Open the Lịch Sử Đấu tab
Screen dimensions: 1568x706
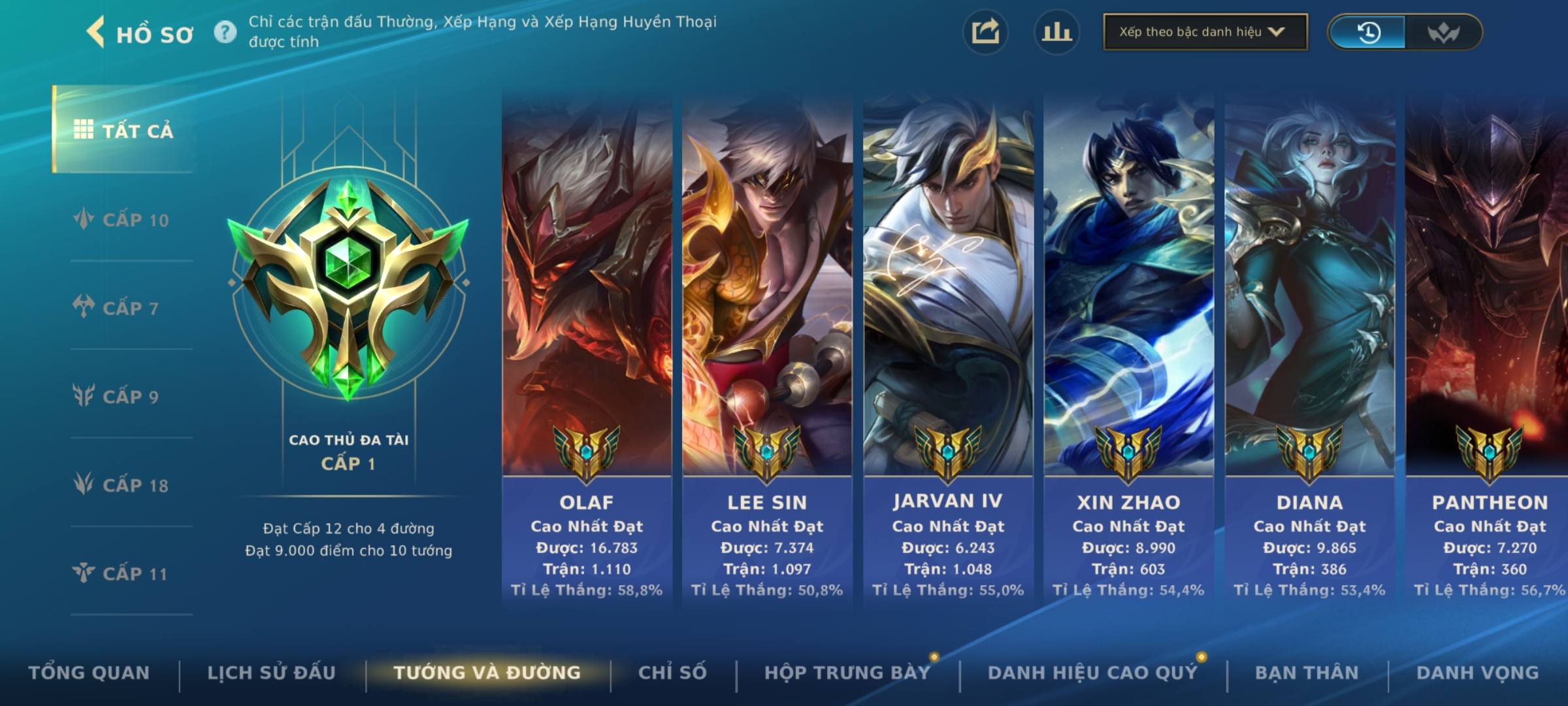click(x=271, y=672)
